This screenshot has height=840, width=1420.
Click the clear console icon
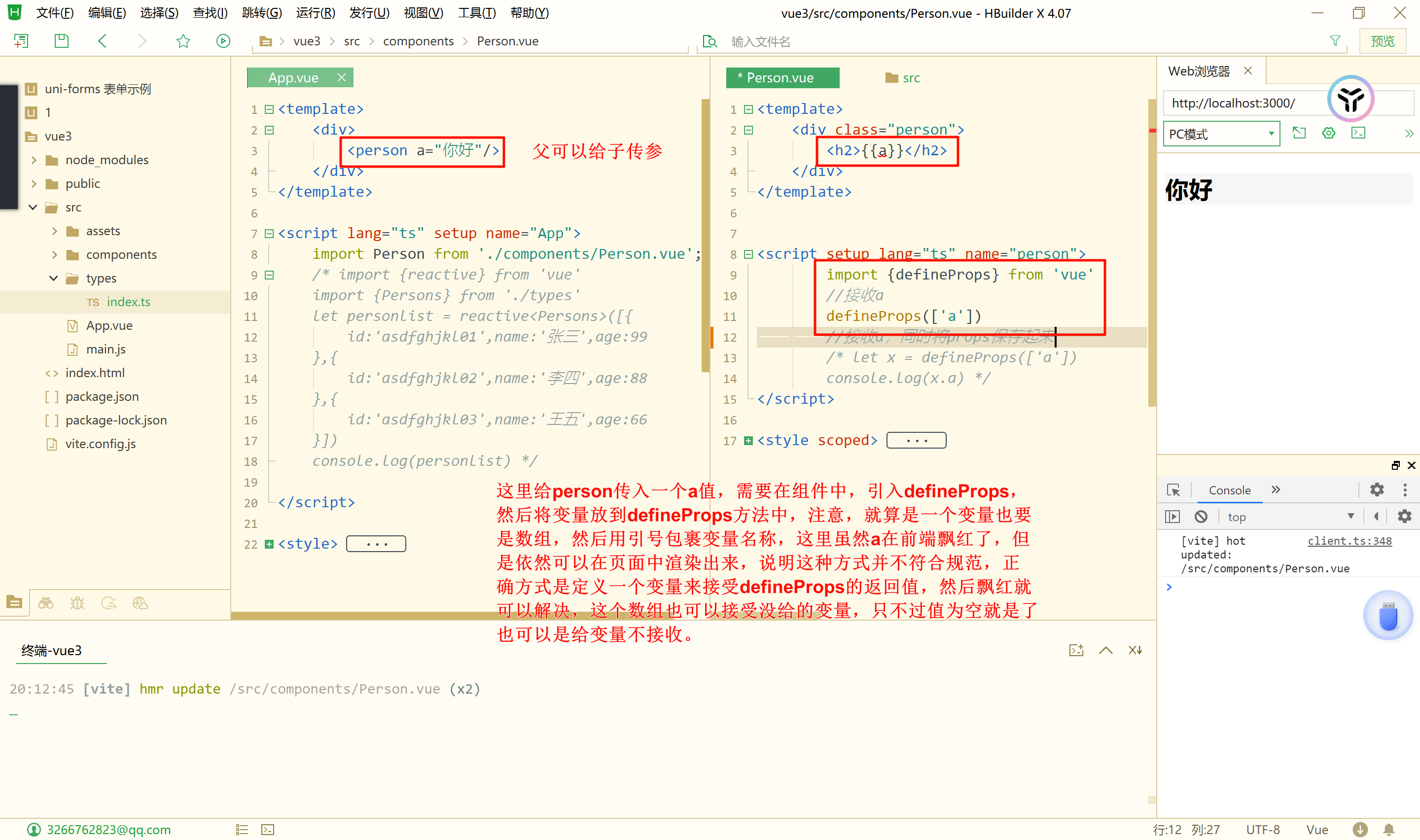(x=1201, y=516)
